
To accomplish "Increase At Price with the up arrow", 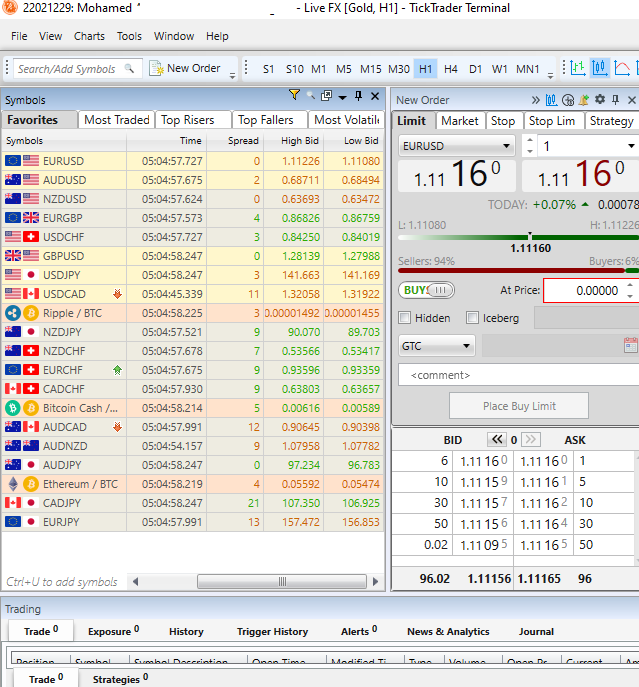I will coord(630,285).
